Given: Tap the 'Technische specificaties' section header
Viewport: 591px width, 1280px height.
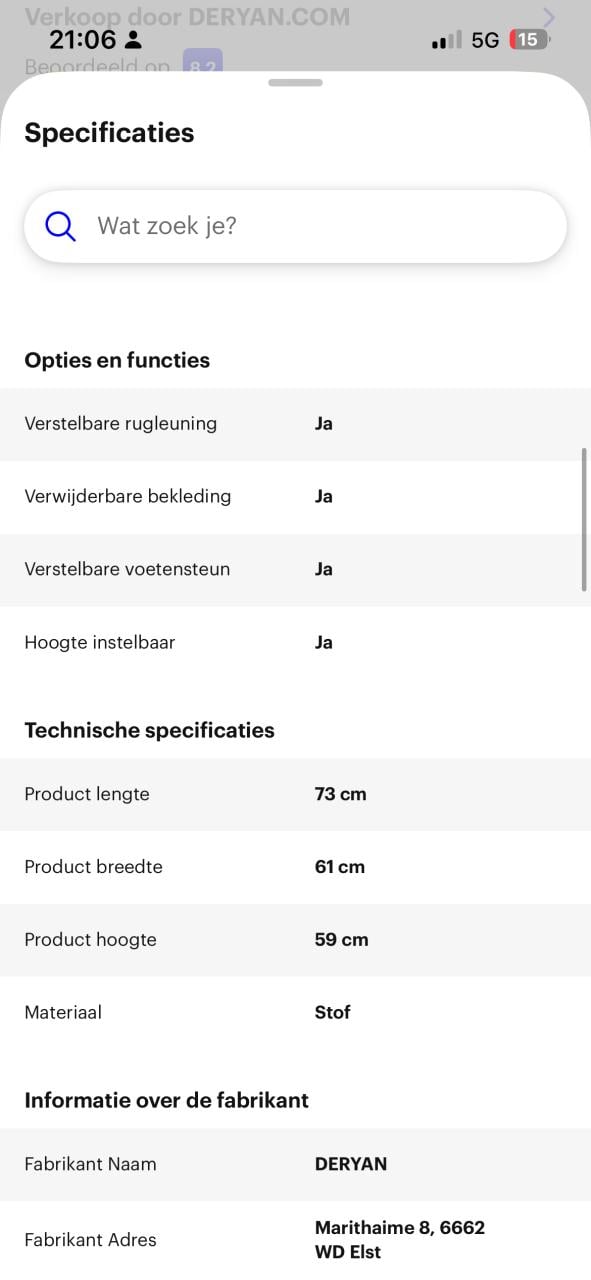Looking at the screenshot, I should (x=149, y=730).
